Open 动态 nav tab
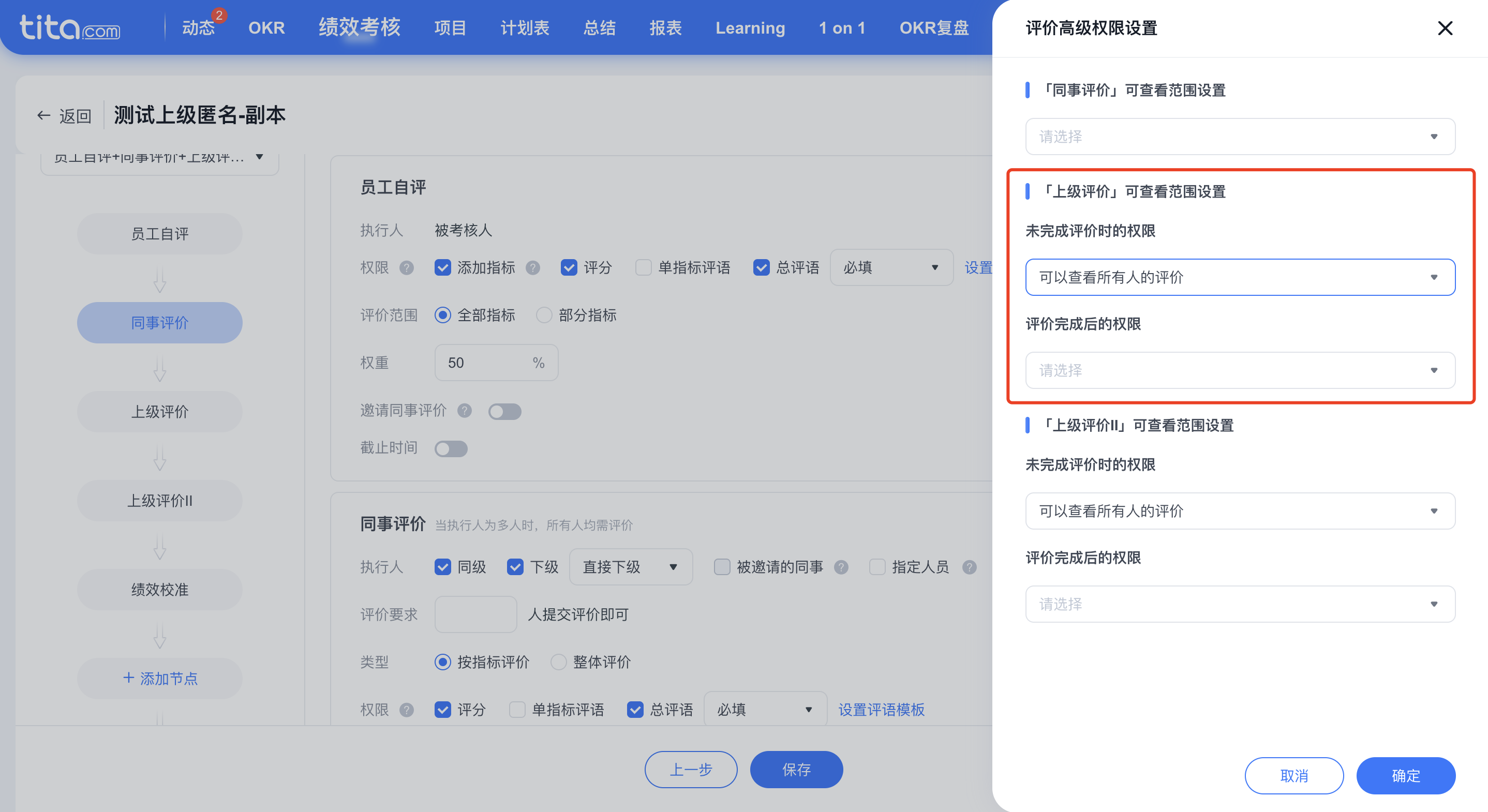1488x812 pixels. click(198, 28)
